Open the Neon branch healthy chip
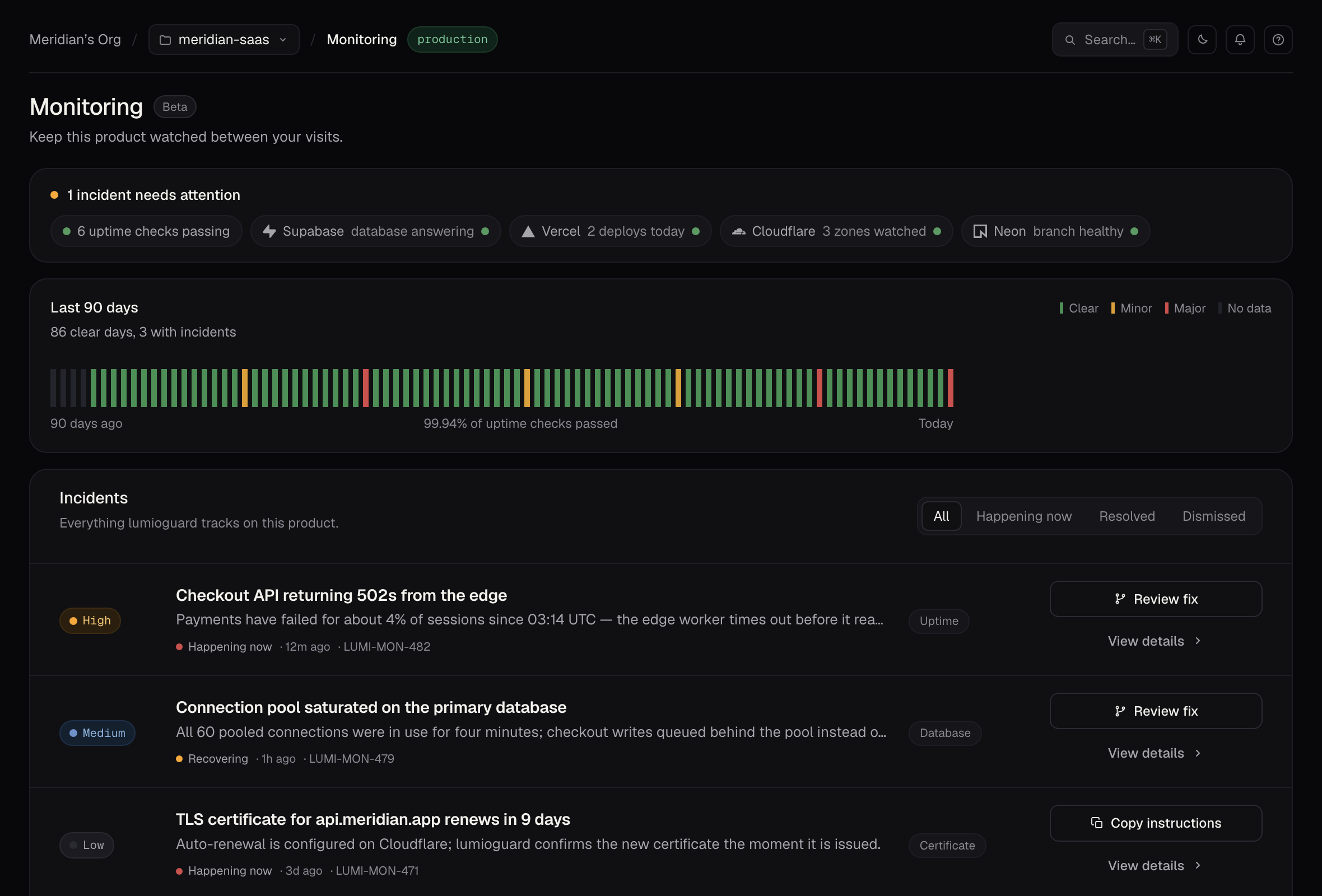This screenshot has width=1322, height=896. coord(1056,231)
